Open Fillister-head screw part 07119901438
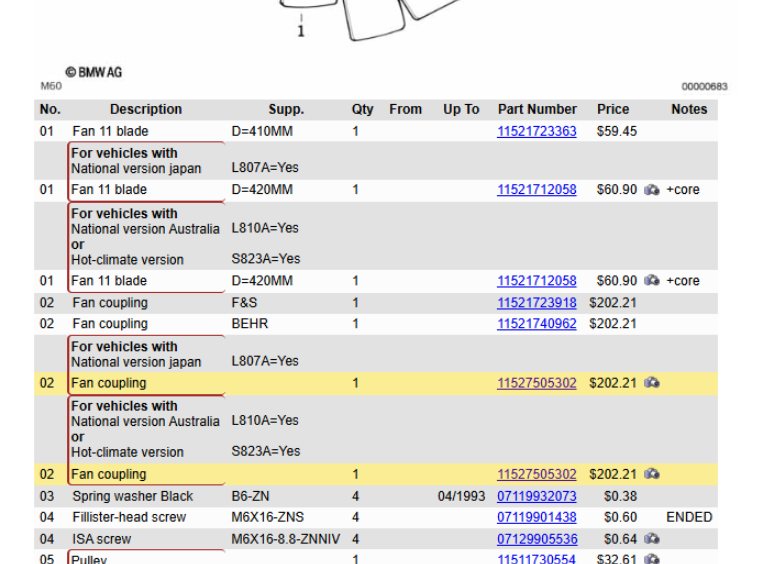The width and height of the screenshot is (780, 564). click(537, 517)
